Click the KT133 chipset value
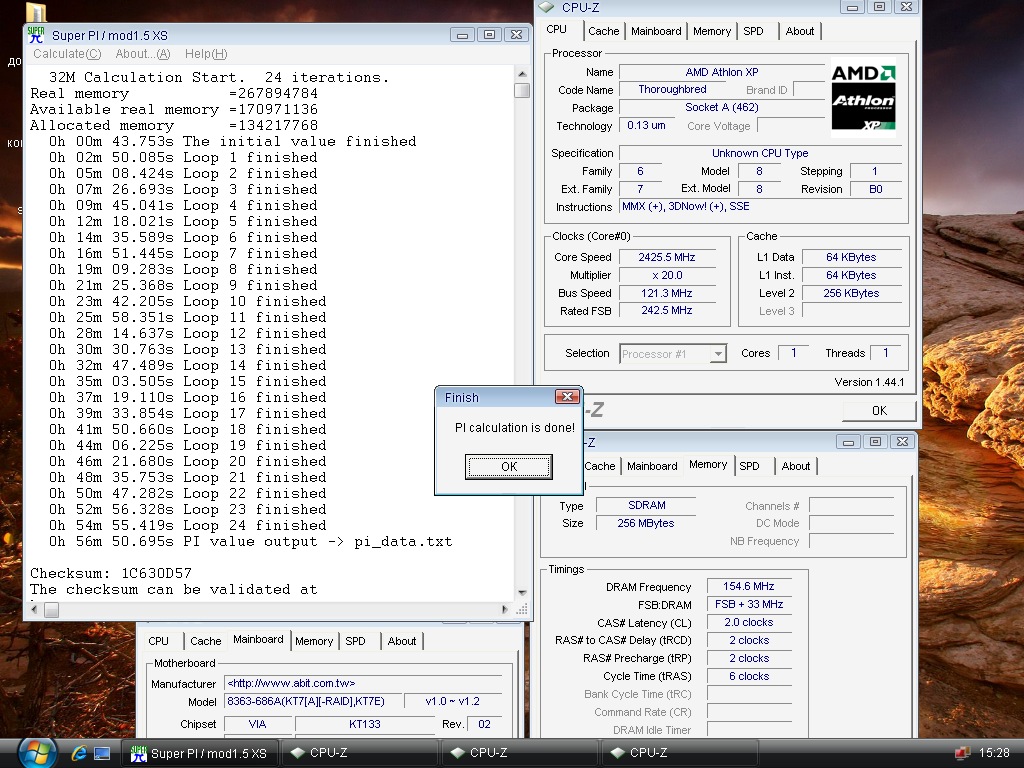Image resolution: width=1024 pixels, height=768 pixels. point(364,724)
